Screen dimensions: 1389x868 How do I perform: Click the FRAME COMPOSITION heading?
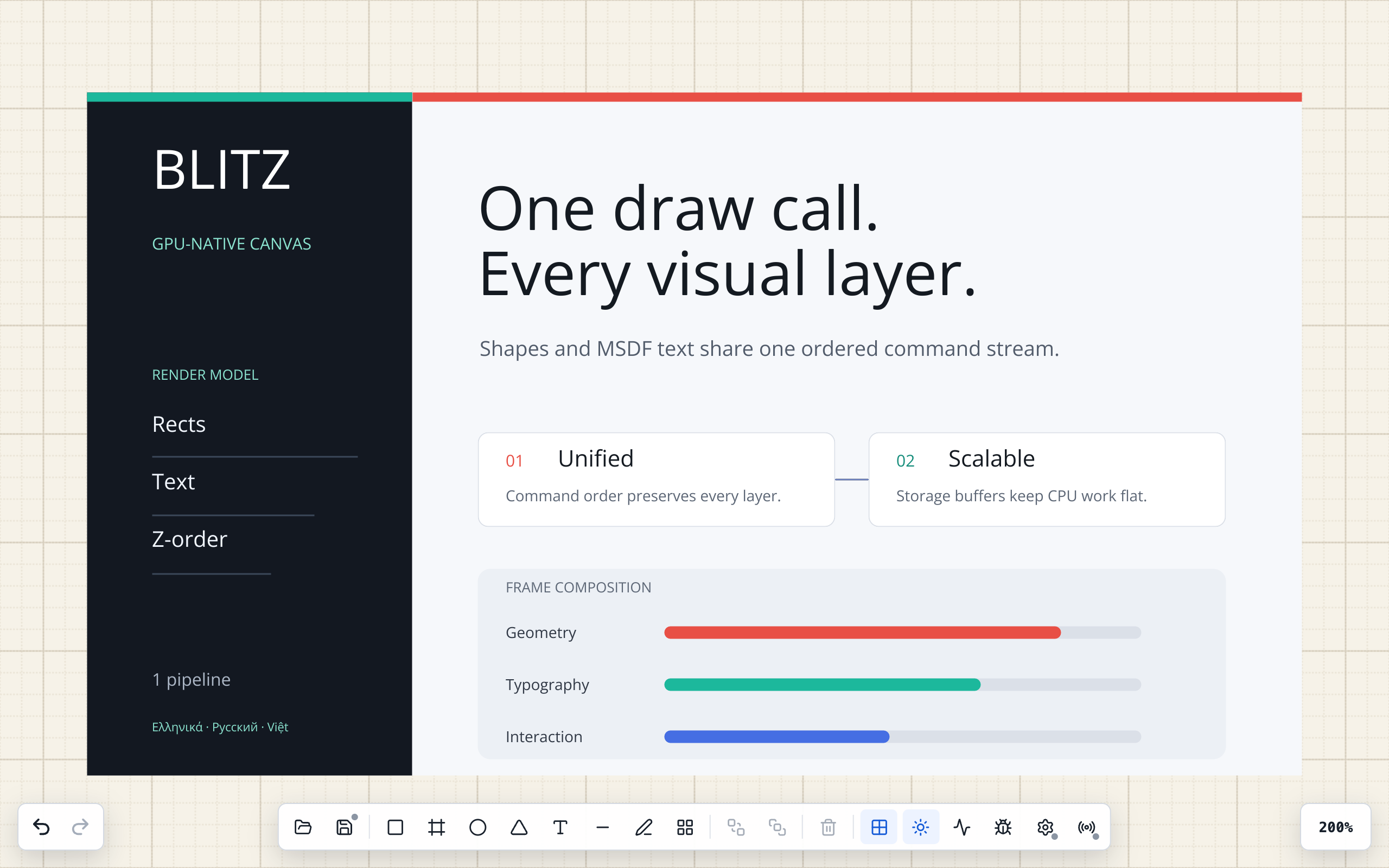point(578,588)
